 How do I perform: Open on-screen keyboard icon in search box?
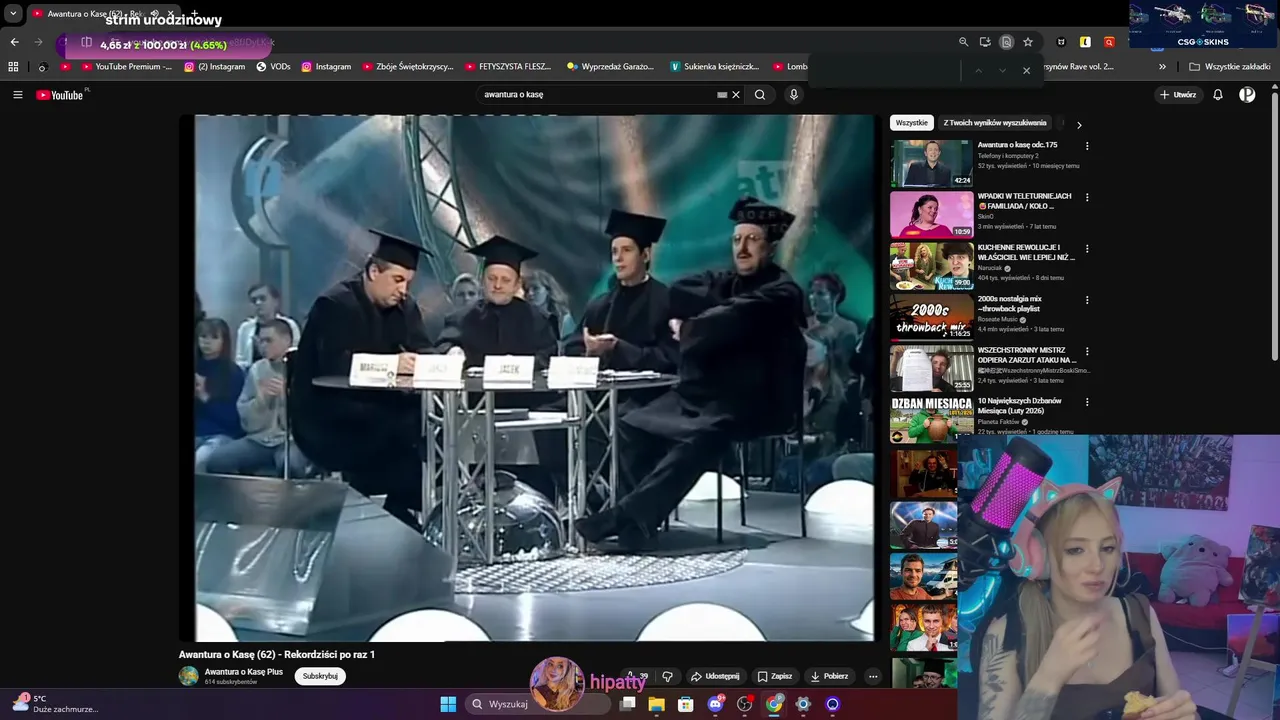[722, 95]
